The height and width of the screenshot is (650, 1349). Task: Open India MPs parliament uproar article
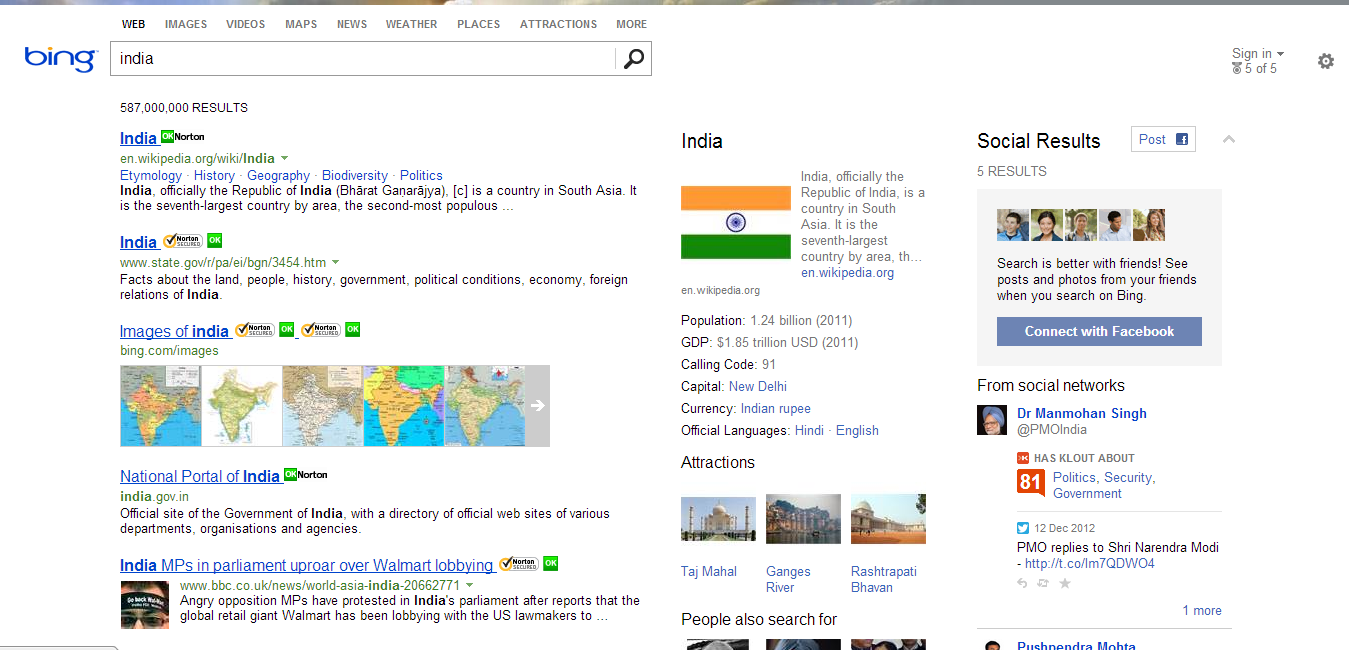[307, 565]
